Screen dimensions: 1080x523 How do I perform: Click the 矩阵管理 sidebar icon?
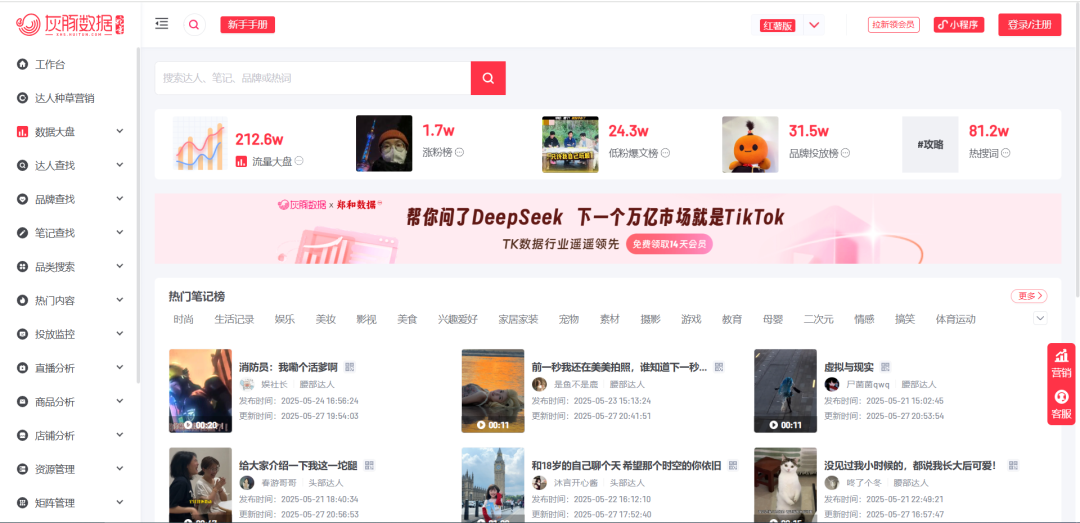coord(22,503)
